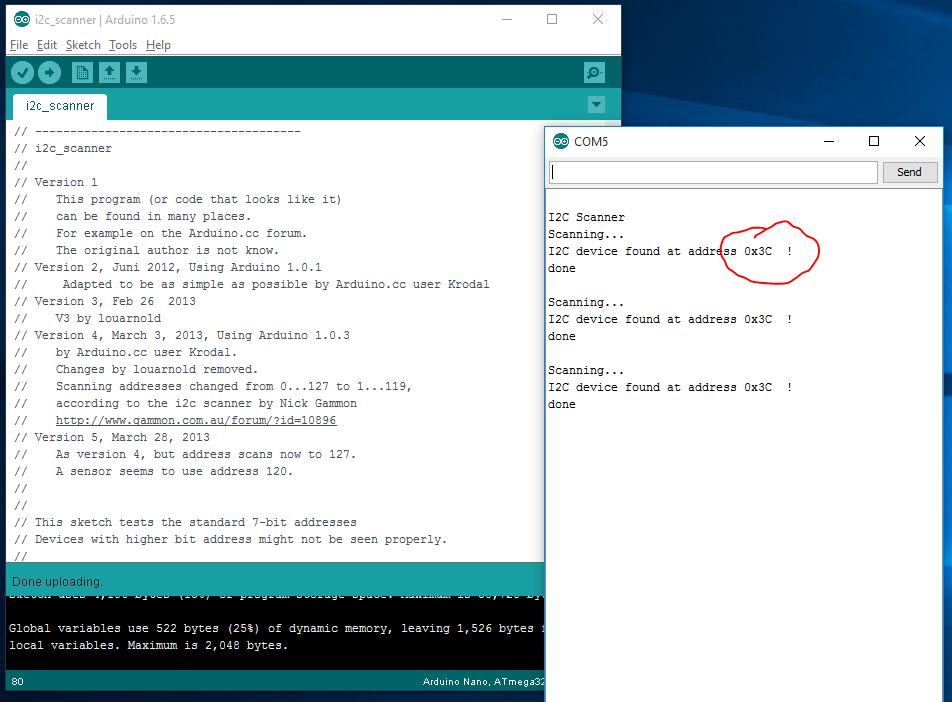Click the Upload arrow icon
Viewport: 952px width, 702px height.
coord(49,73)
